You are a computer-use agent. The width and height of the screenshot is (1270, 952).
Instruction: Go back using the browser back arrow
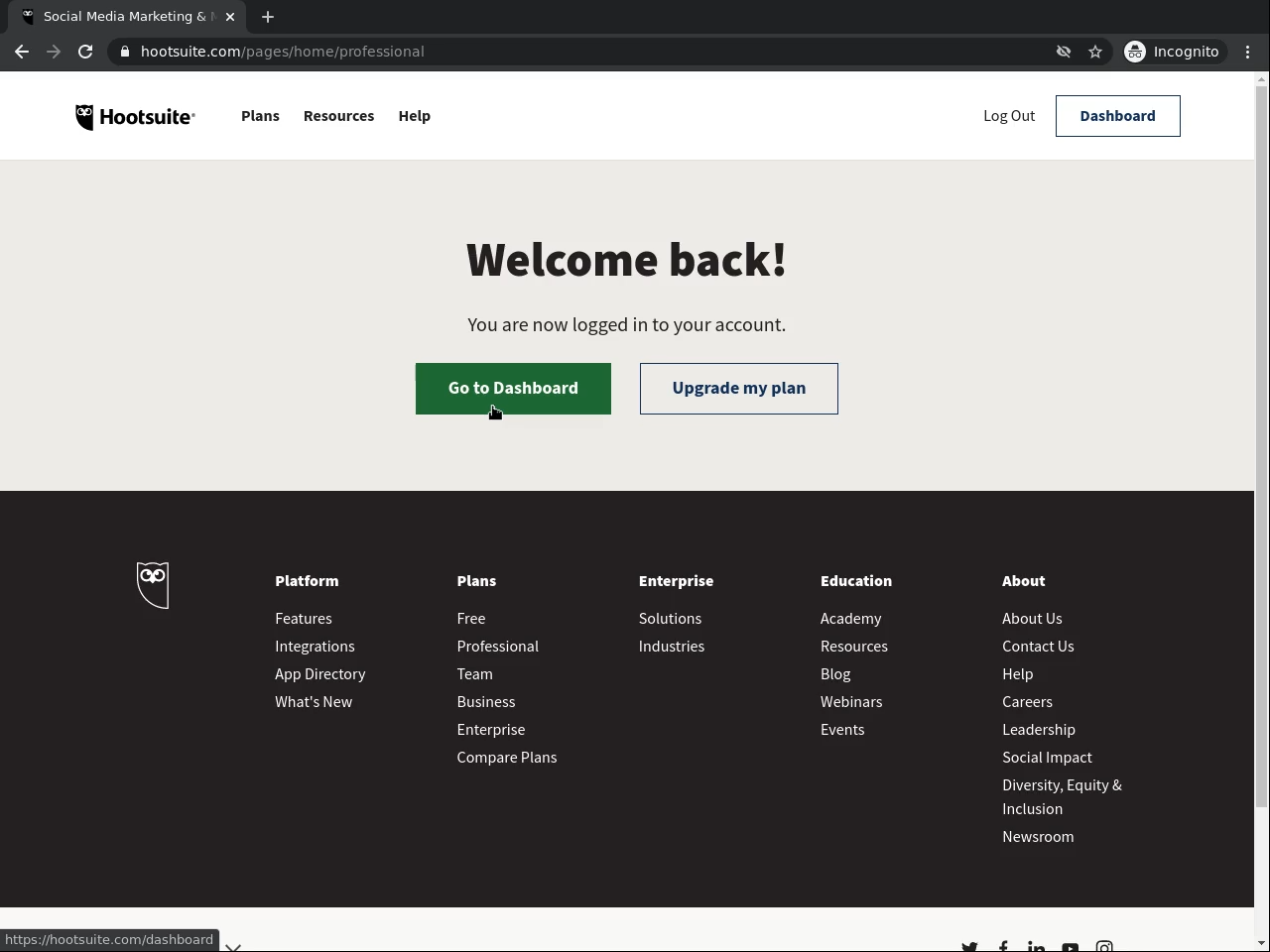[x=22, y=52]
